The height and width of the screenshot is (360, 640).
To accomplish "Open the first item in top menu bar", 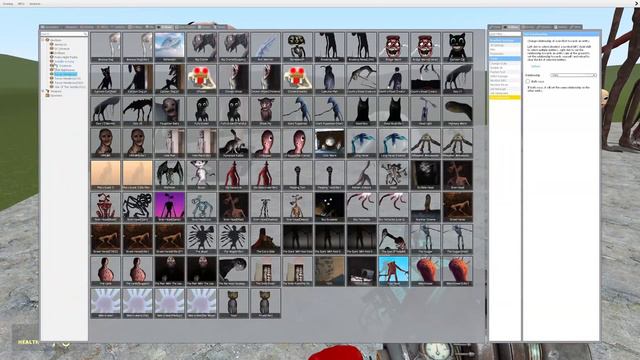I will pos(8,4).
